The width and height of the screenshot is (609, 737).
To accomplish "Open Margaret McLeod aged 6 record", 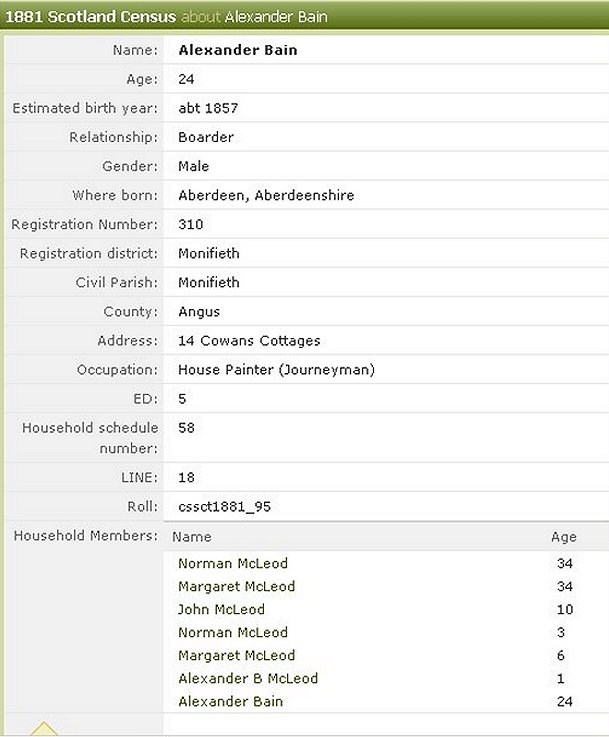I will click(236, 655).
